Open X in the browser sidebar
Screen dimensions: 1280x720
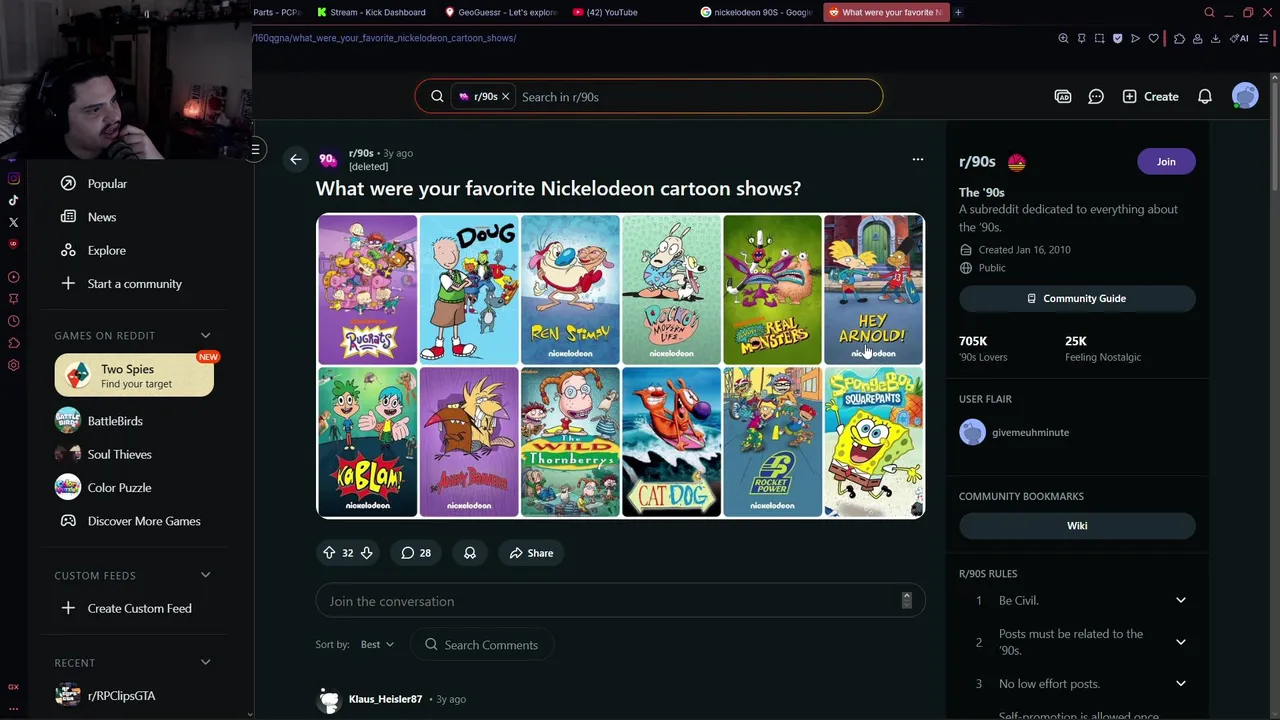[x=13, y=222]
